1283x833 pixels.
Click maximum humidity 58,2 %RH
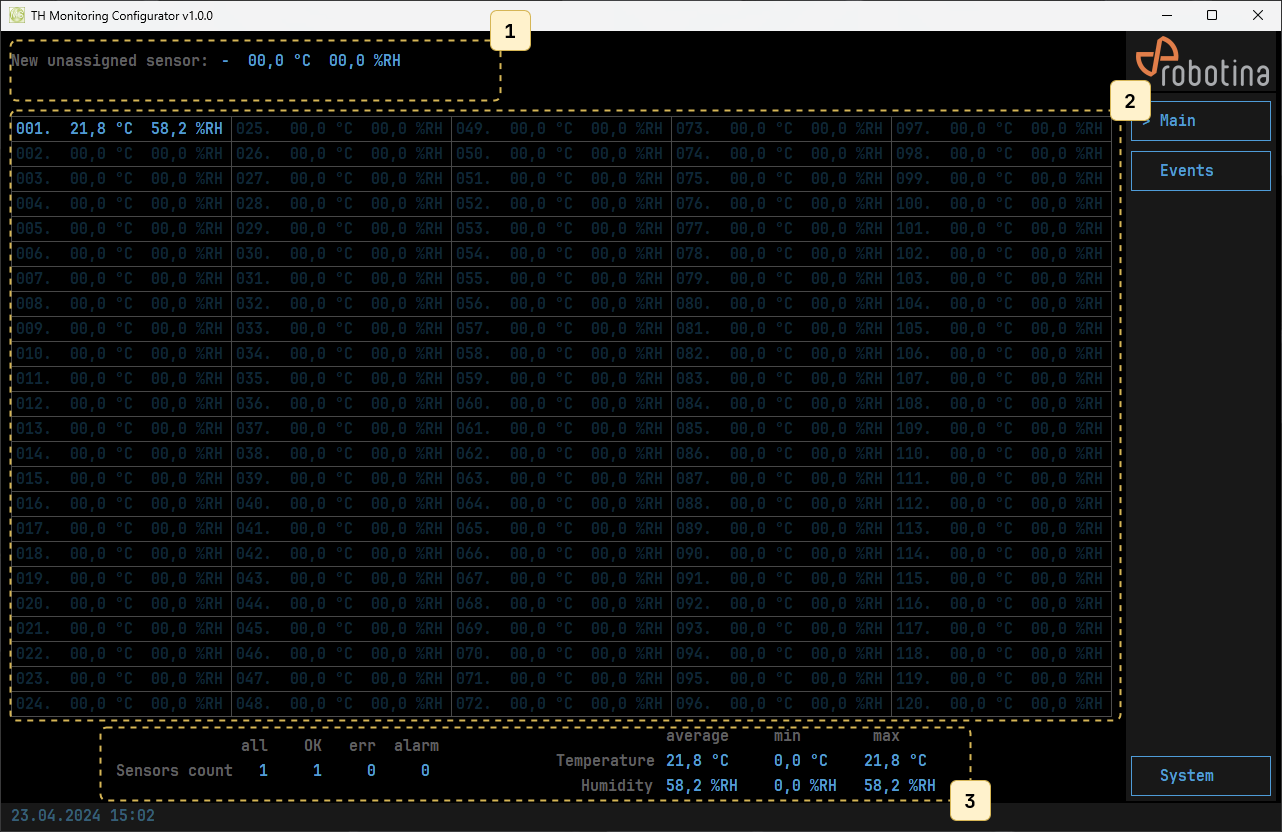[900, 786]
